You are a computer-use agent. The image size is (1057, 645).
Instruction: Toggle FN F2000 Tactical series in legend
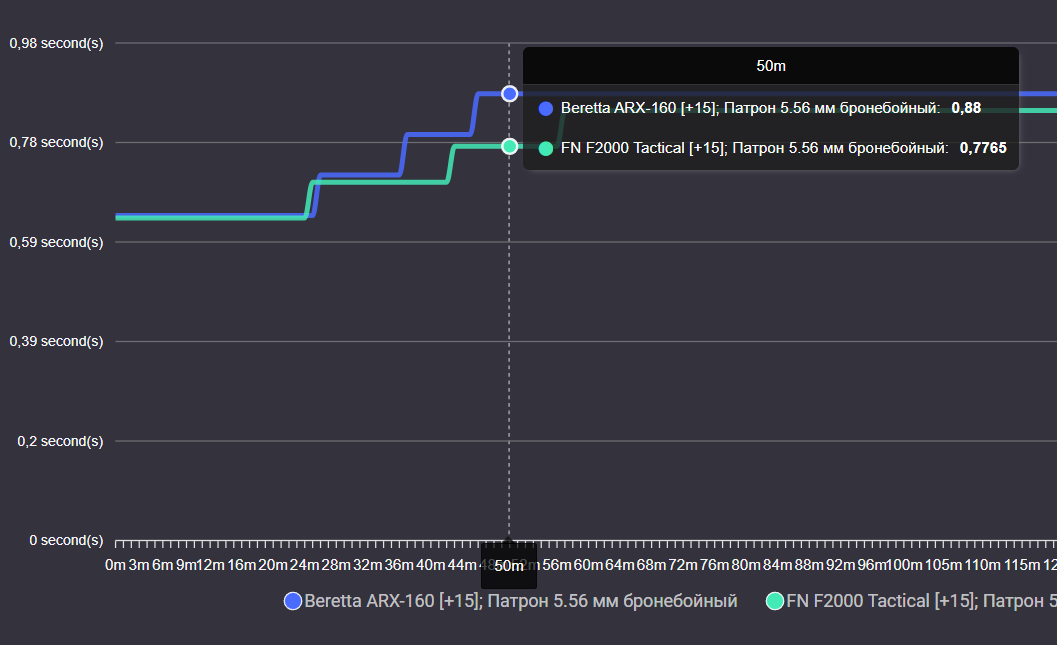click(x=911, y=601)
